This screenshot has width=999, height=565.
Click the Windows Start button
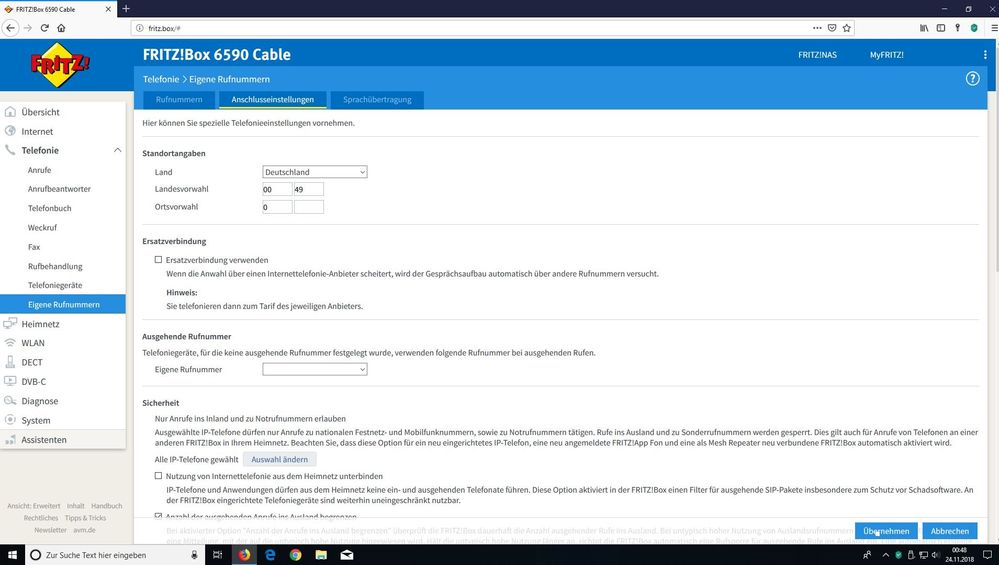12,555
